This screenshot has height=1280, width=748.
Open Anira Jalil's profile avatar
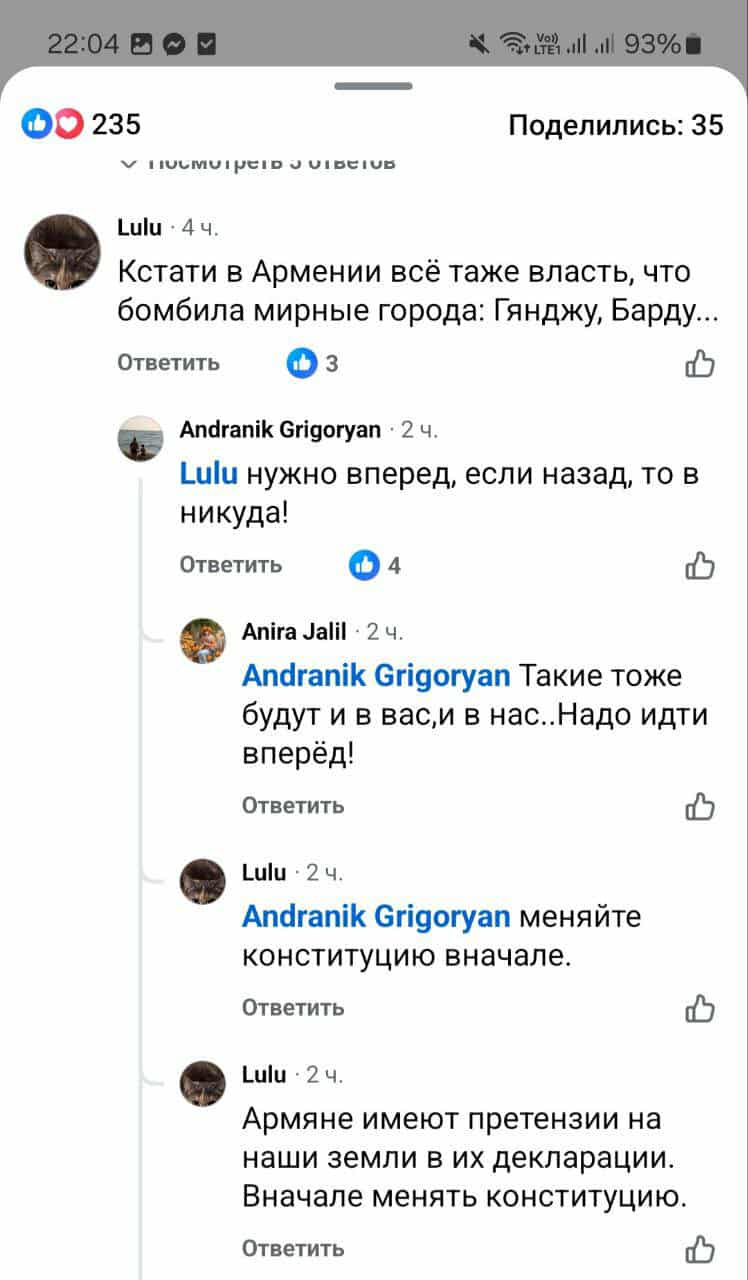(x=203, y=640)
